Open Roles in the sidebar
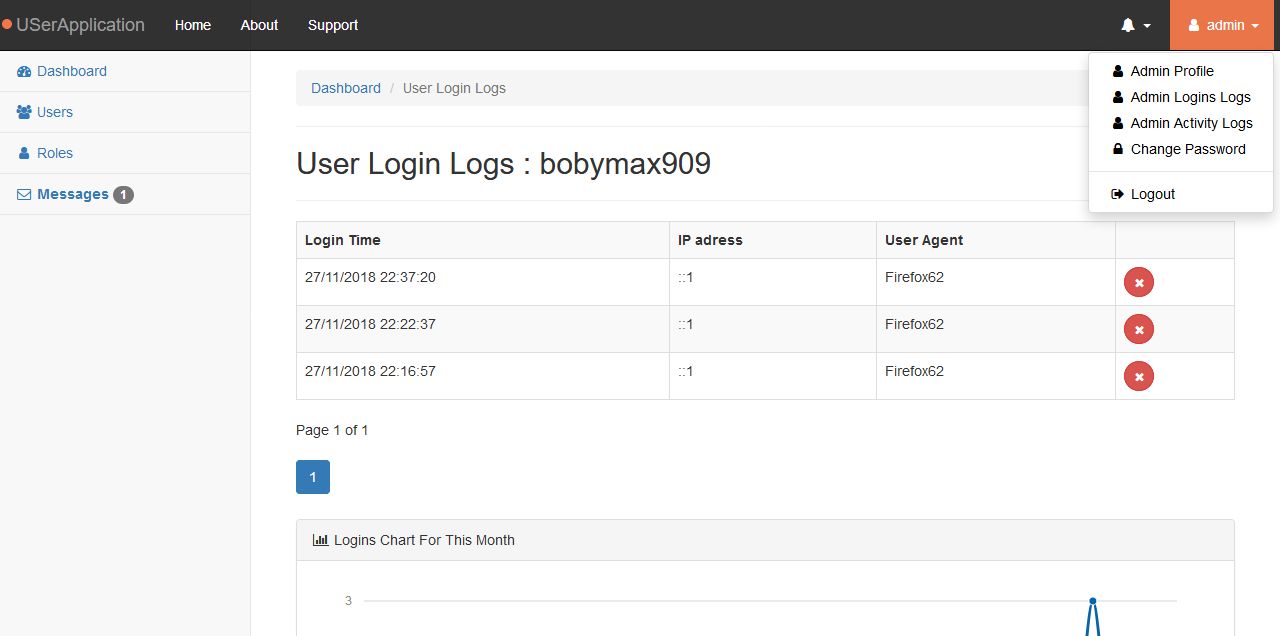 click(x=54, y=153)
